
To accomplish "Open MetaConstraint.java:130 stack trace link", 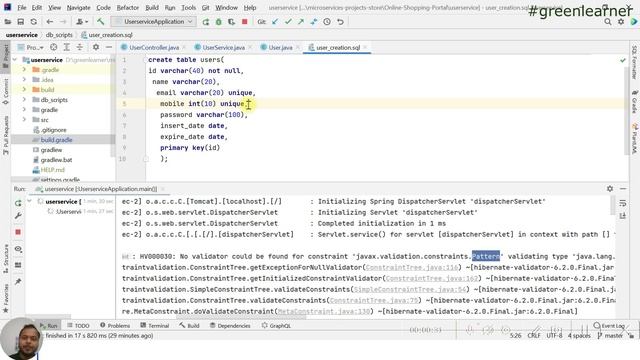I will click(324, 311).
